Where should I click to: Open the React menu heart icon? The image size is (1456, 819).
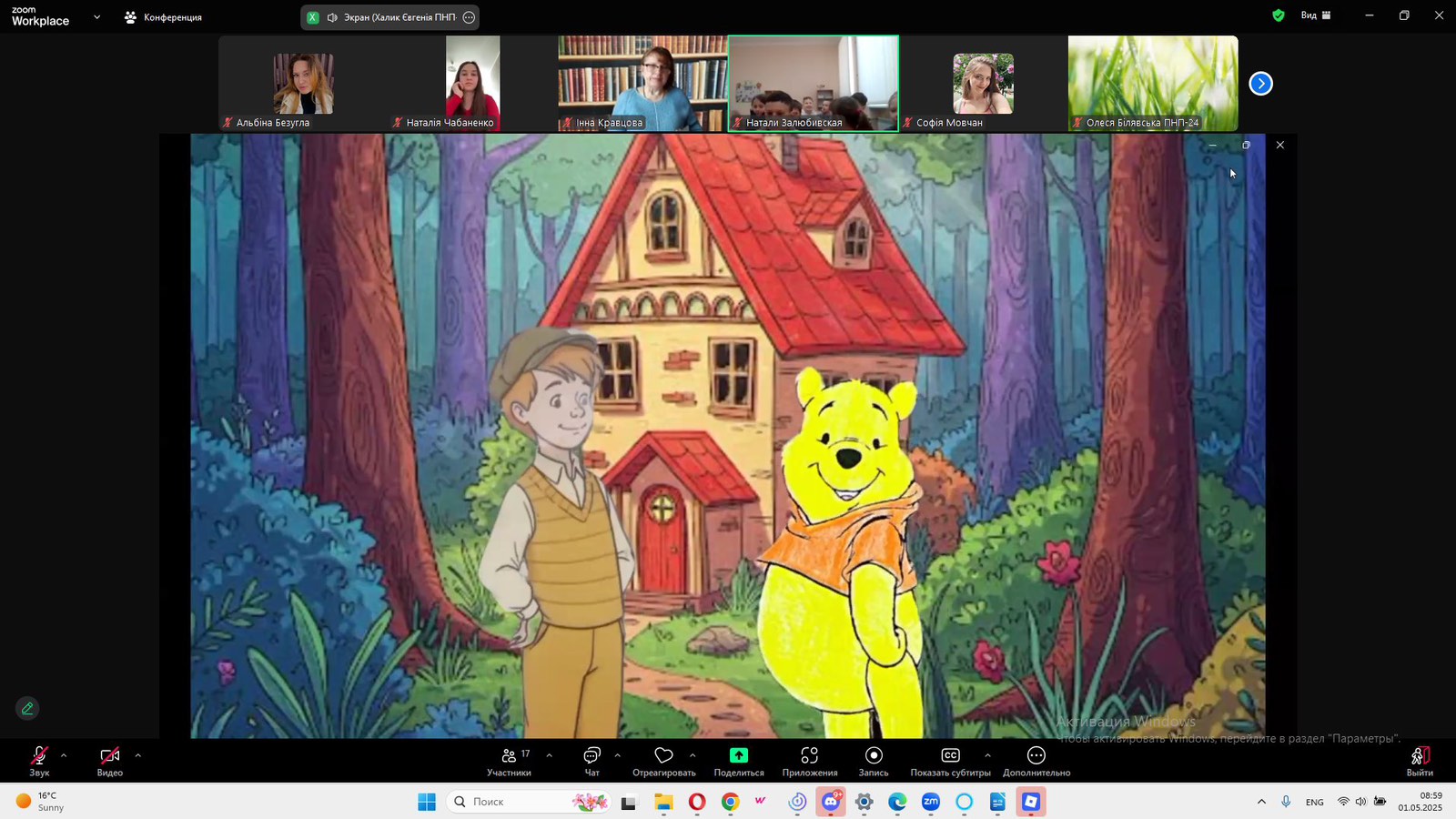[663, 756]
